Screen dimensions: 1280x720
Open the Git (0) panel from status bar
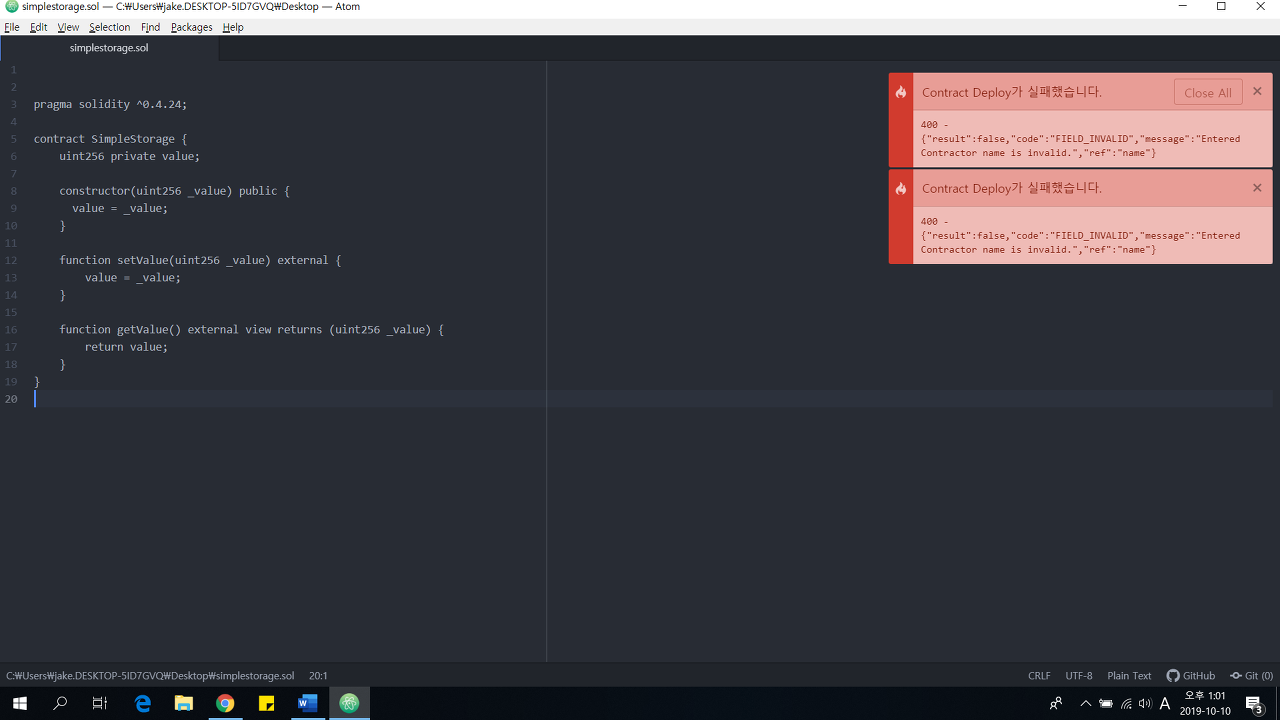(x=1251, y=676)
